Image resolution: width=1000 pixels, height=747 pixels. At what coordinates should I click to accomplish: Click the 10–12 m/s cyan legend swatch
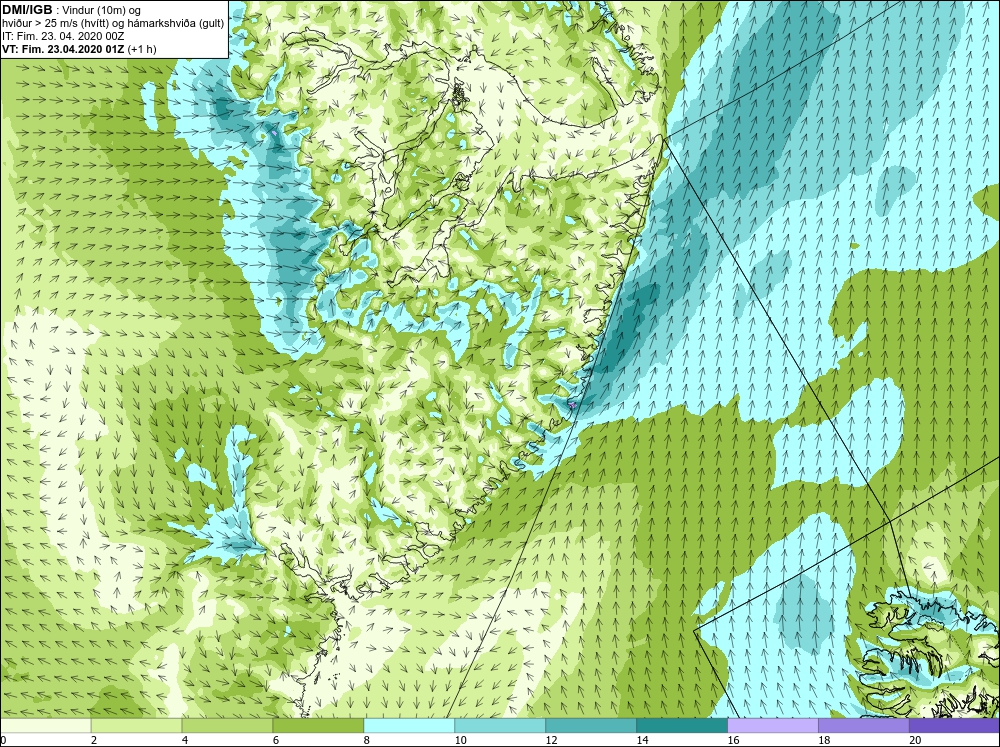point(500,725)
